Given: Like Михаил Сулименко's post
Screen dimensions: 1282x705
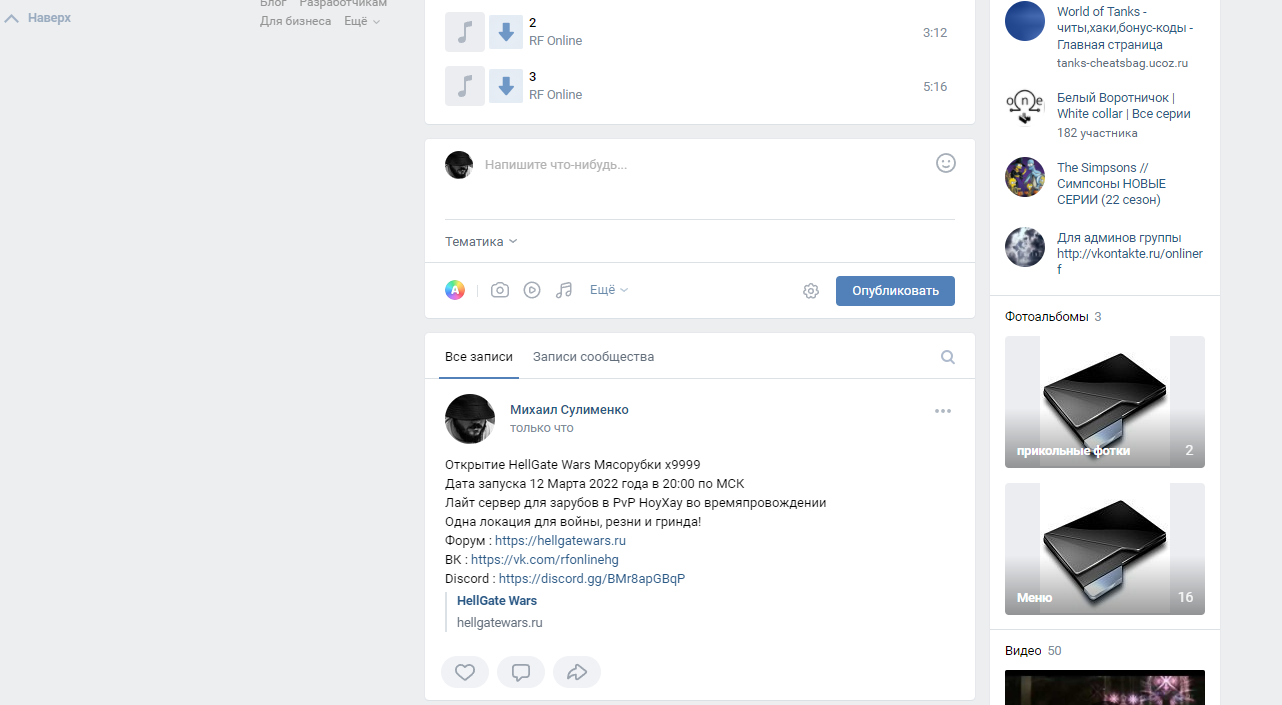Looking at the screenshot, I should click(465, 672).
